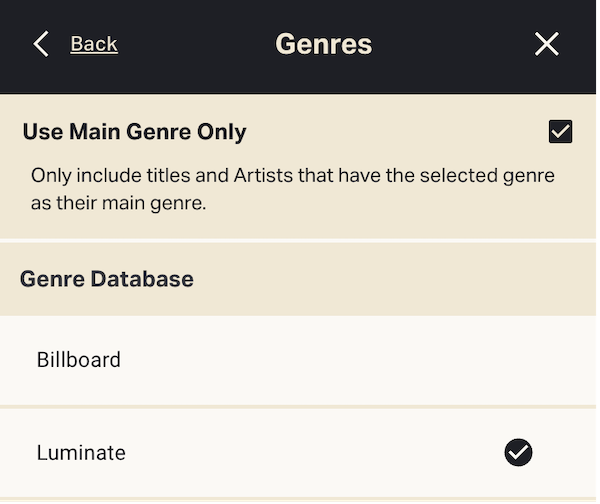Close the Genres panel with the X
The image size is (600, 504).
[x=547, y=44]
